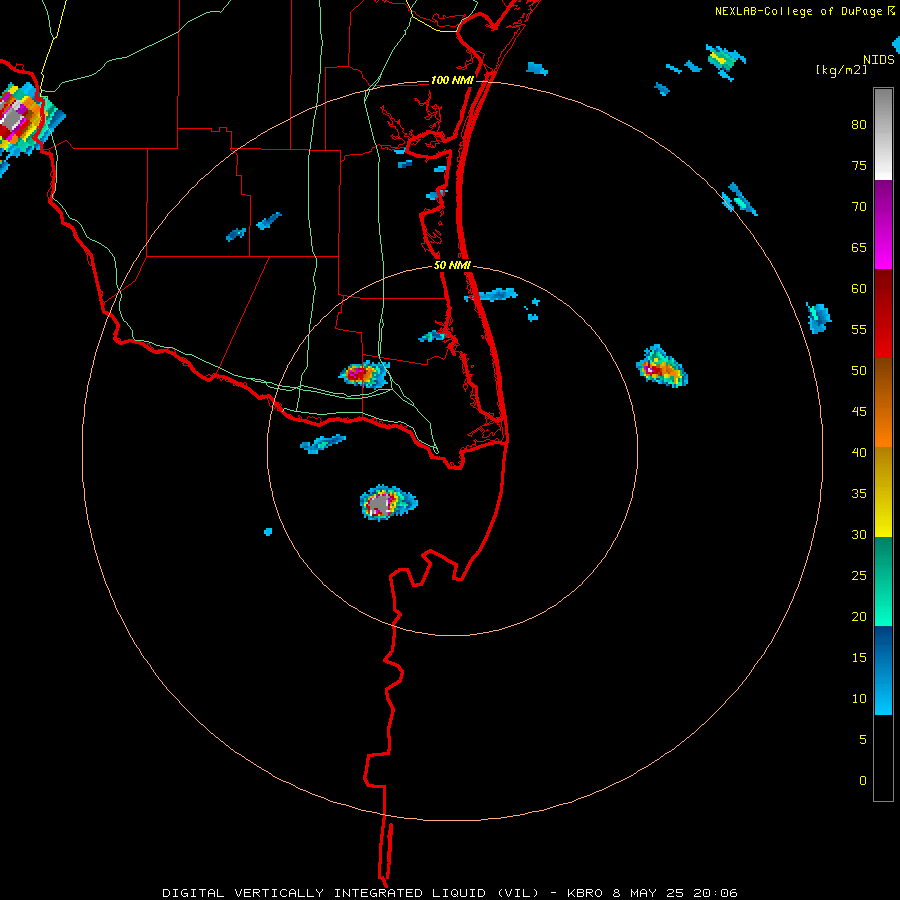This screenshot has height=900, width=900.
Task: Click the legend value '50'
Action: 859,370
